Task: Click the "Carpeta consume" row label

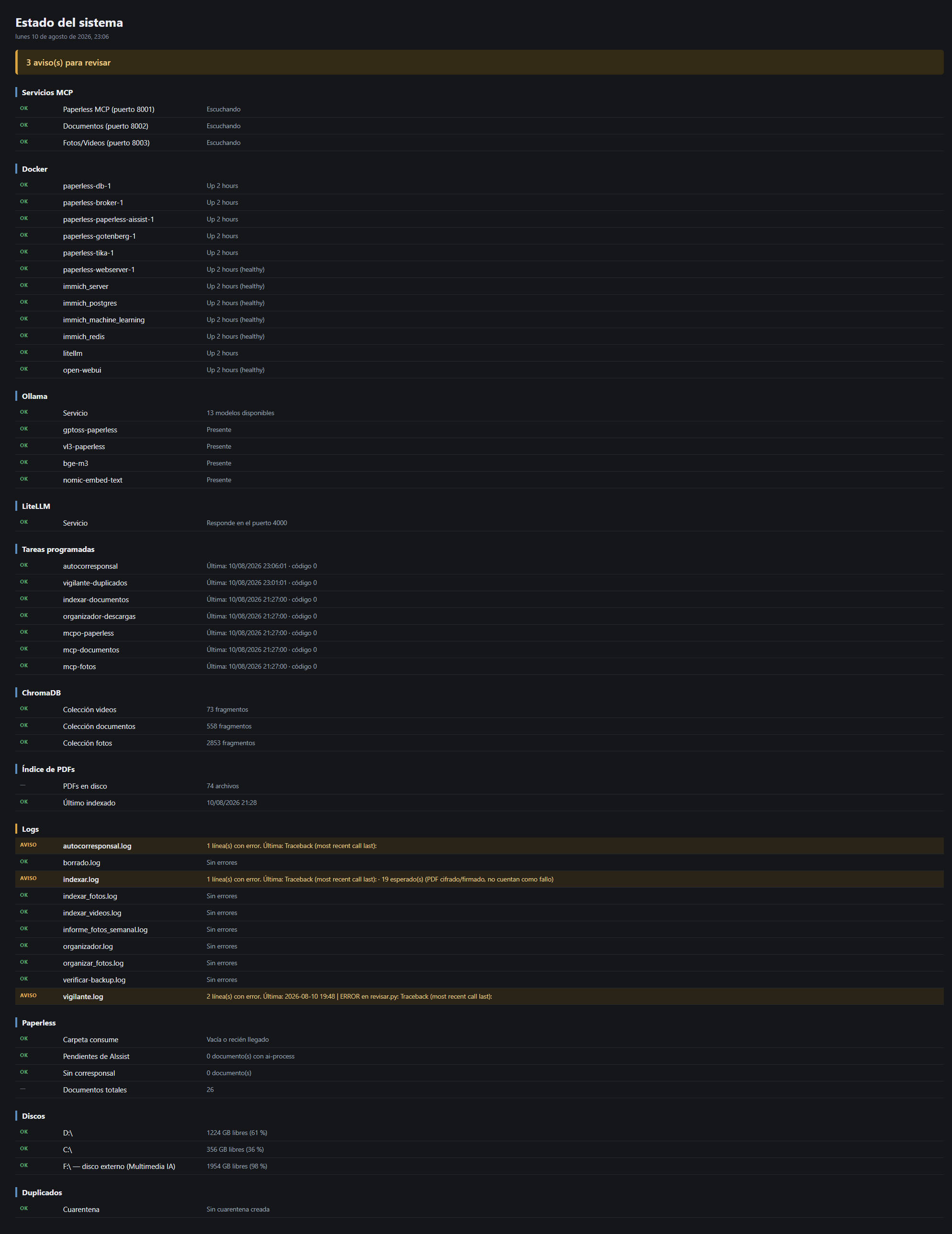Action: tap(90, 1040)
